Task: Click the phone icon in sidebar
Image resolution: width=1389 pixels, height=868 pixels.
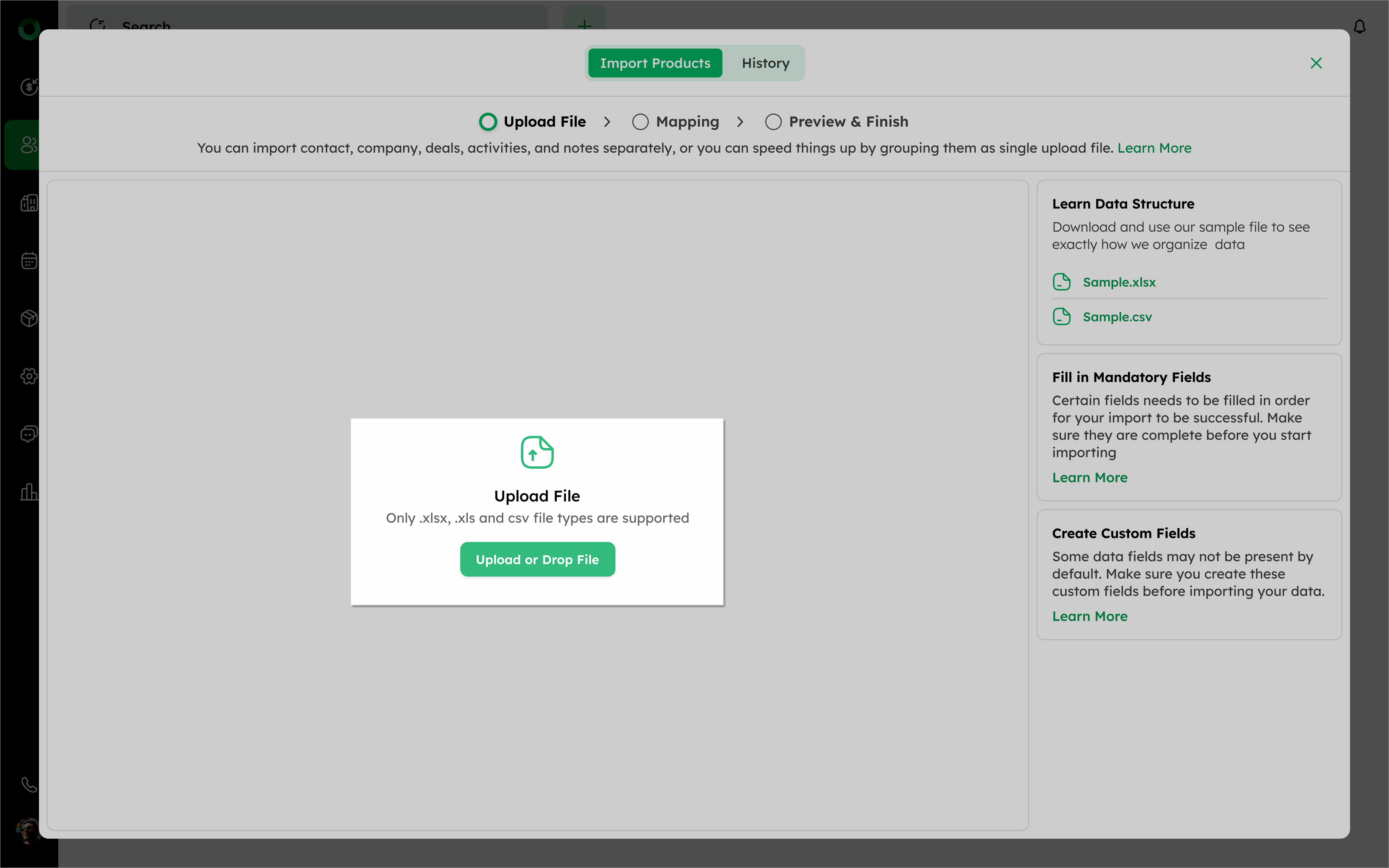Action: tap(29, 784)
